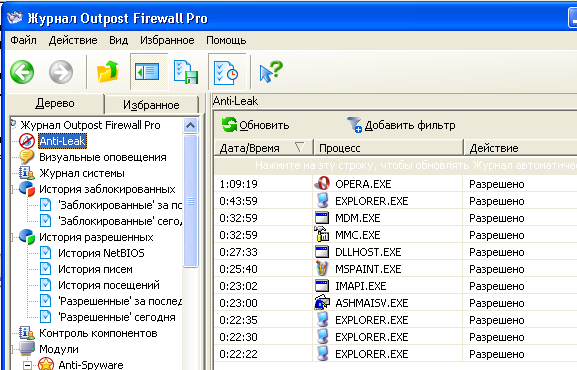Screen dimensions: 577x370
Task: Select История NetBIOS in the tree
Action: (101, 253)
